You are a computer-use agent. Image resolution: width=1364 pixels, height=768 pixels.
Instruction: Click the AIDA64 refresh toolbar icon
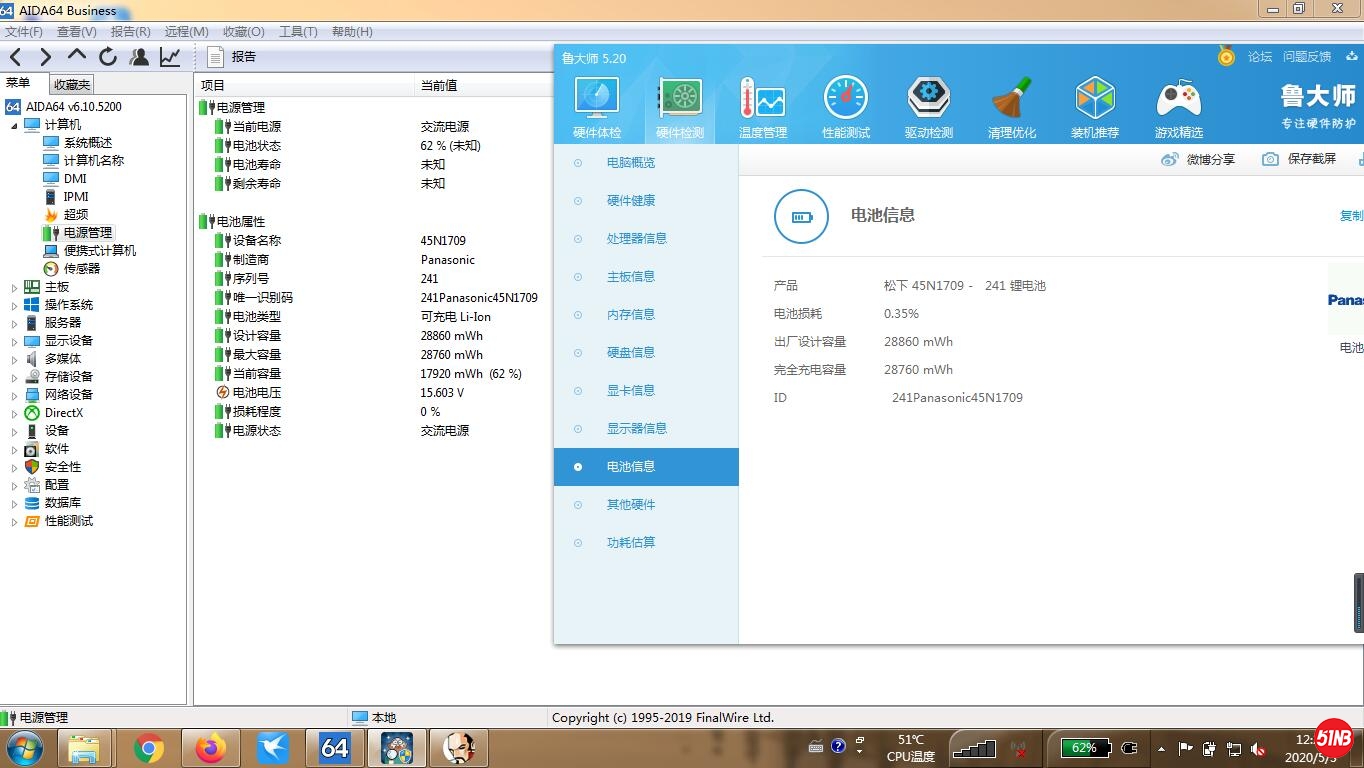pos(108,57)
